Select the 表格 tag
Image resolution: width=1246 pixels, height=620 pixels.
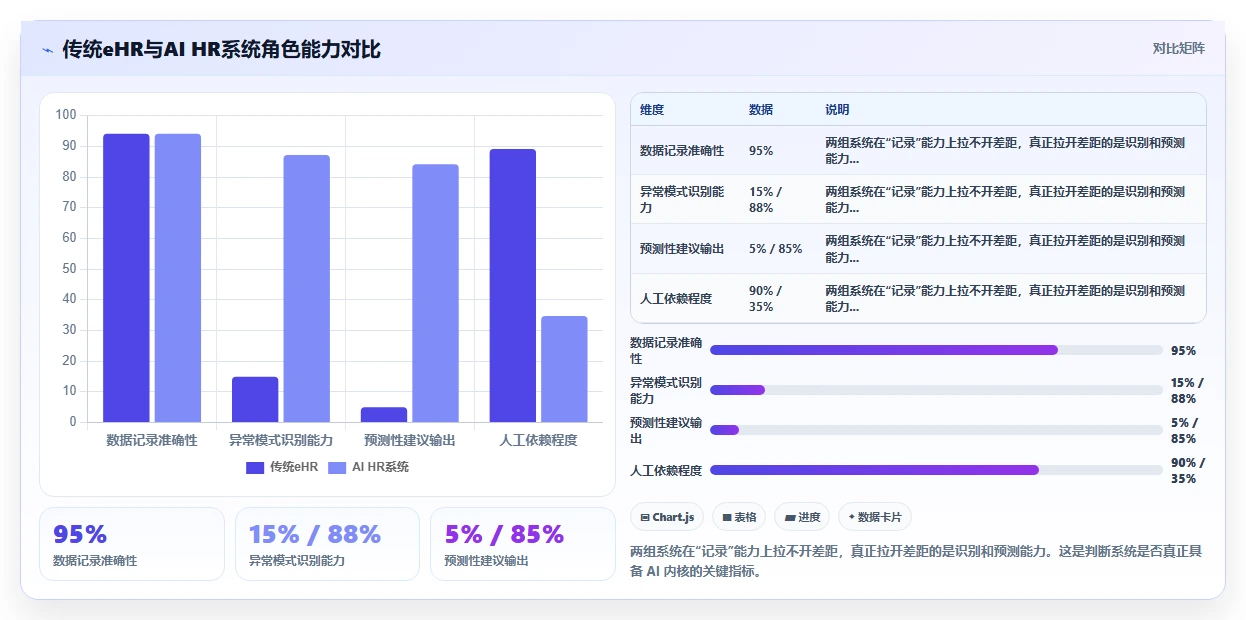739,517
